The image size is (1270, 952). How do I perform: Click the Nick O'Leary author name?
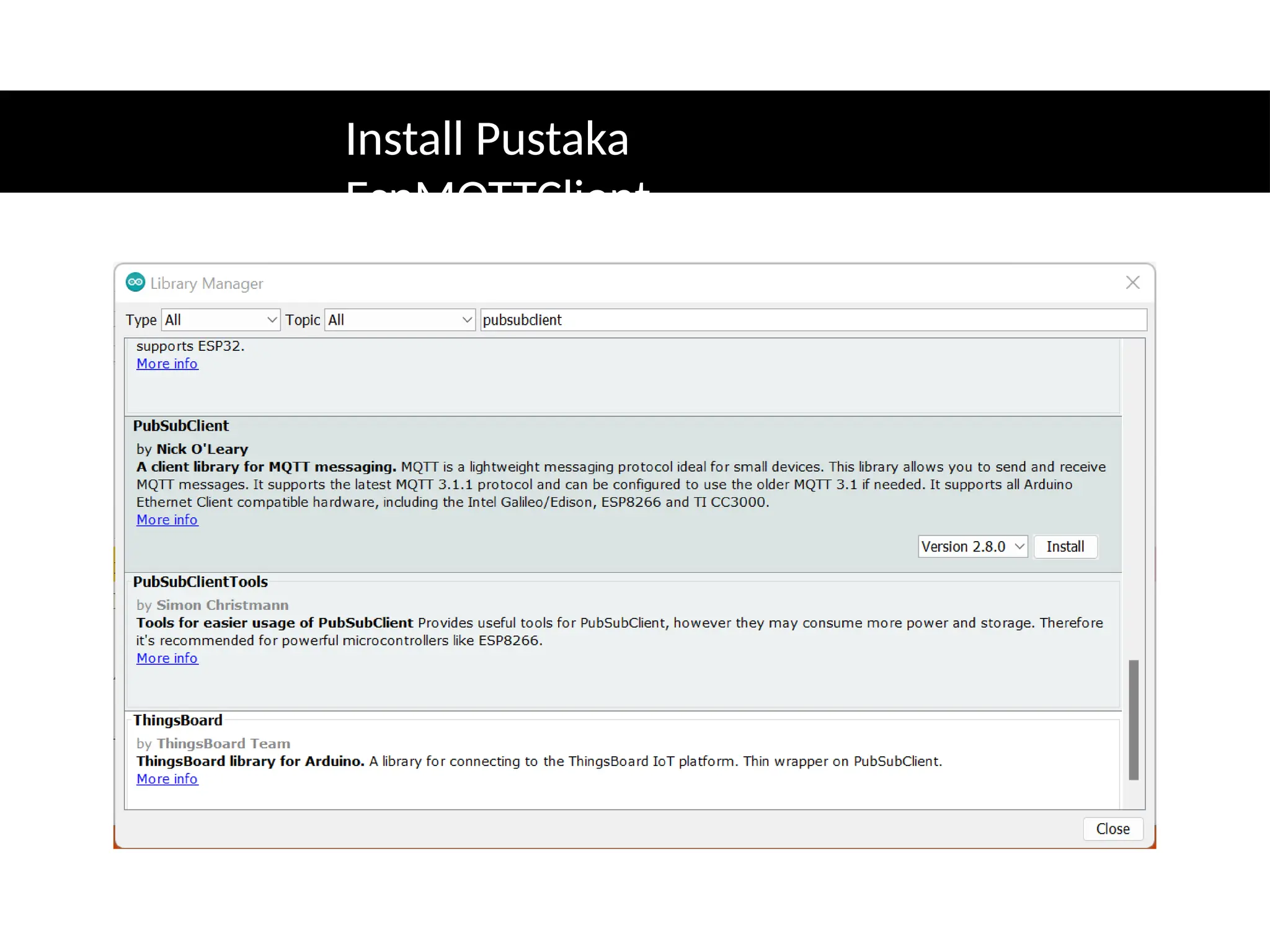[202, 449]
